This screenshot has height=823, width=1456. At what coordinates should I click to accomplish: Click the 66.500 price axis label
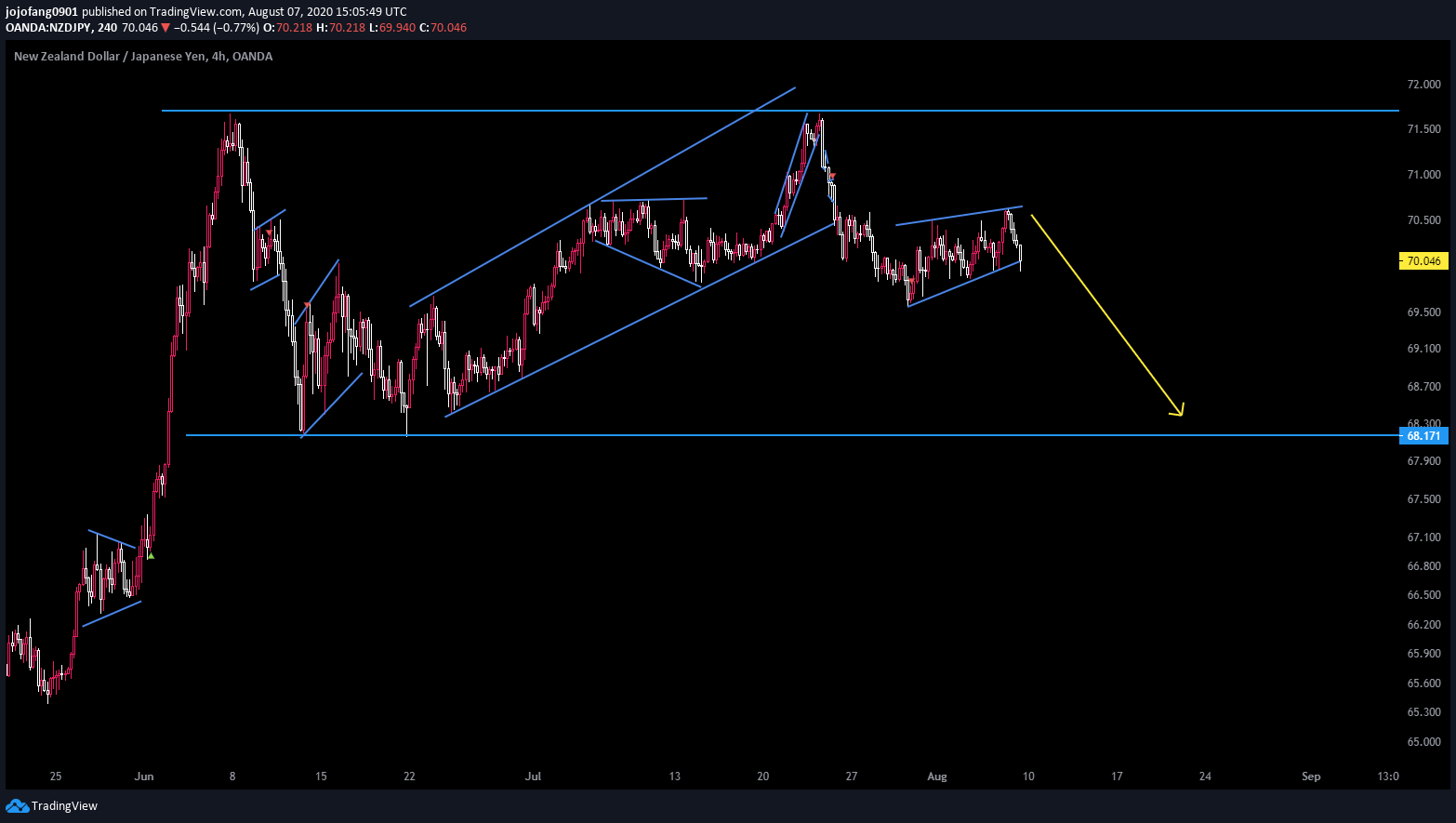pyautogui.click(x=1423, y=595)
